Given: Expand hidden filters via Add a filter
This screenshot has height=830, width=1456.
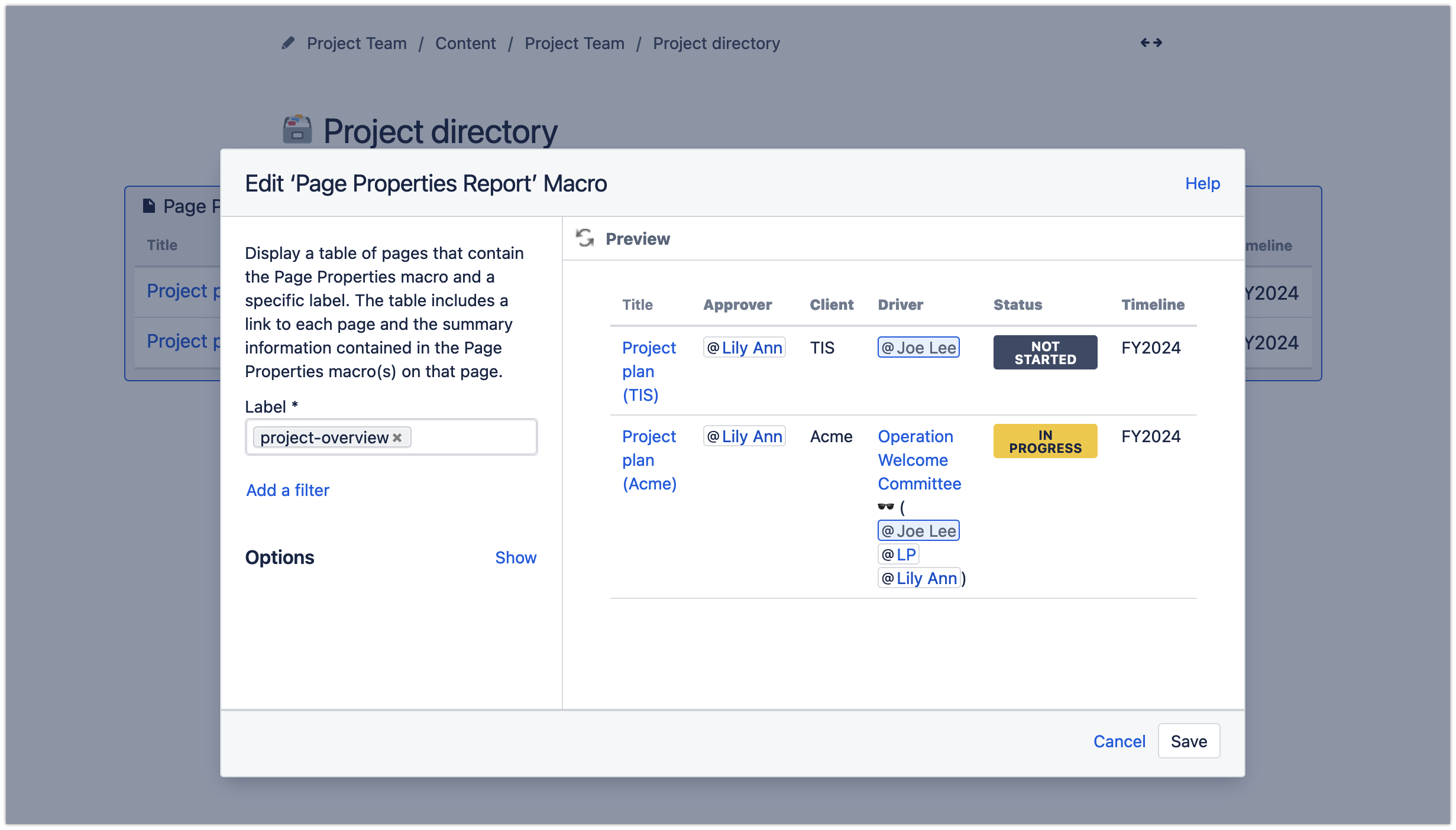Looking at the screenshot, I should click(287, 490).
